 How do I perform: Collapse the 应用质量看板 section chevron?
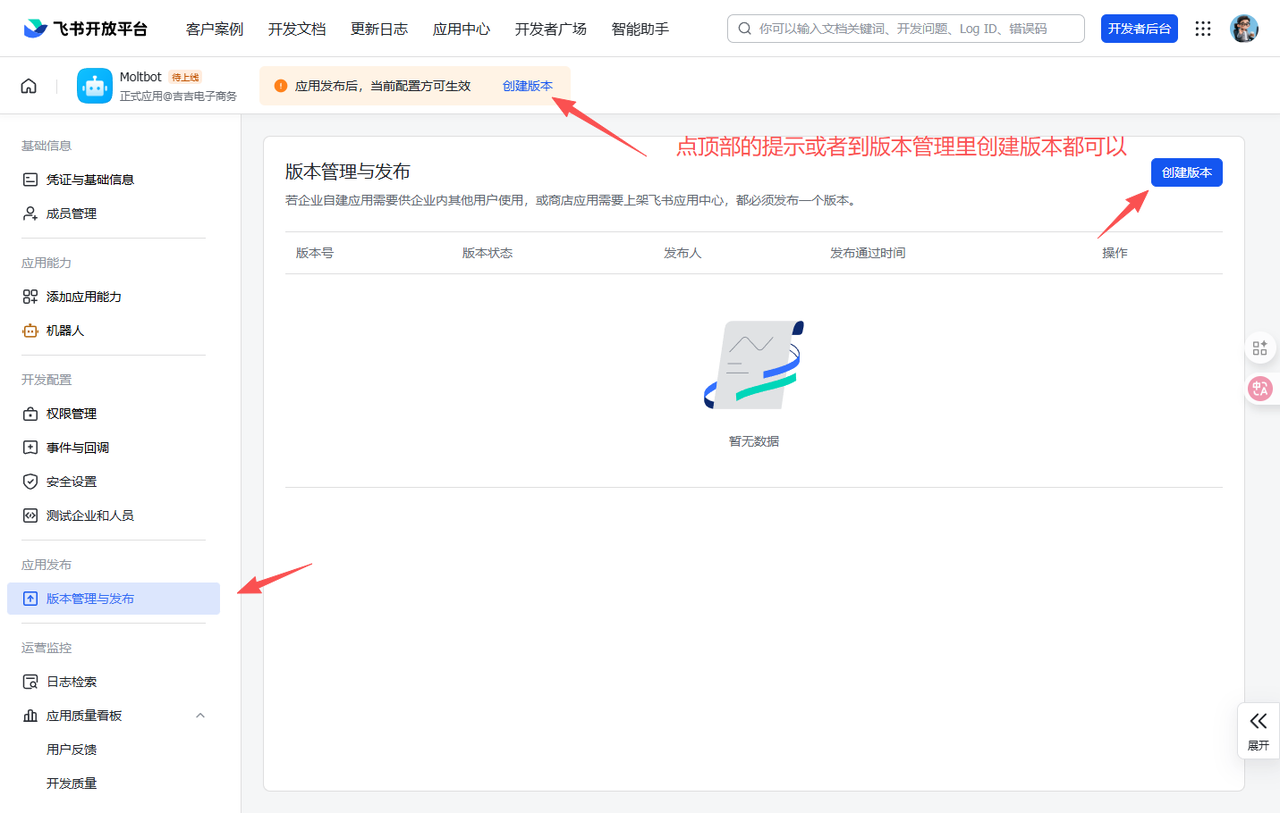coord(200,715)
